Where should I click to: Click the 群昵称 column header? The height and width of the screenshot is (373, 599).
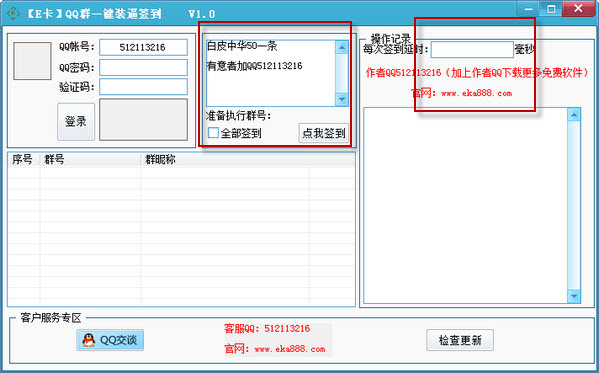click(x=225, y=160)
